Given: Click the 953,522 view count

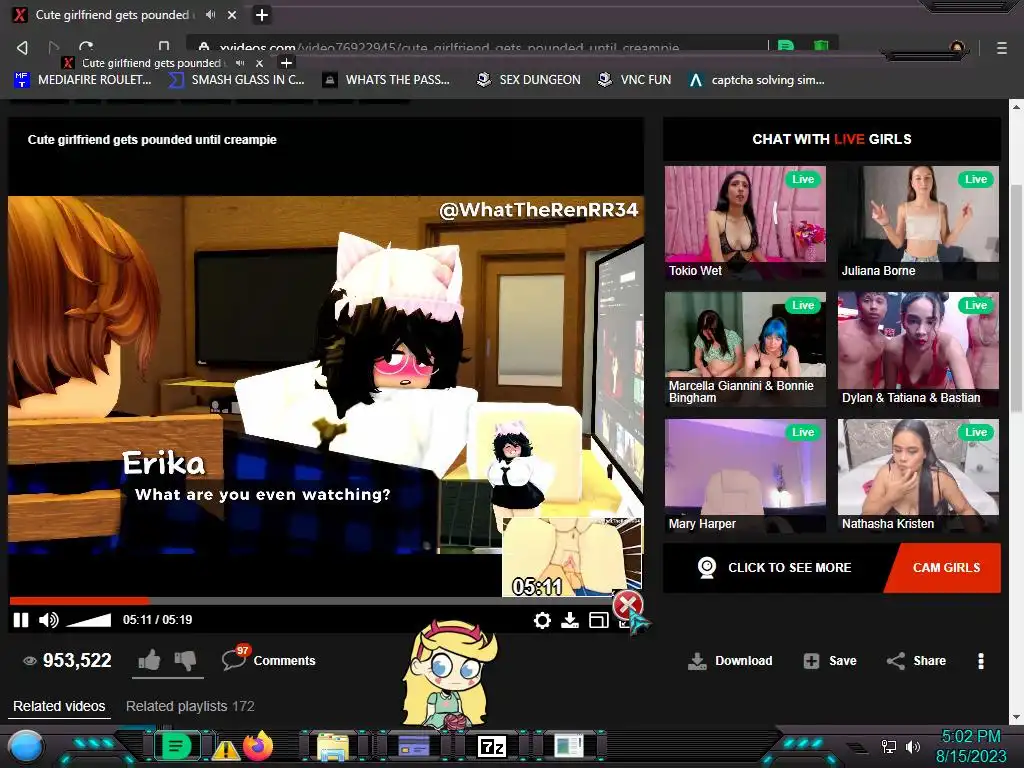Looking at the screenshot, I should coord(77,660).
